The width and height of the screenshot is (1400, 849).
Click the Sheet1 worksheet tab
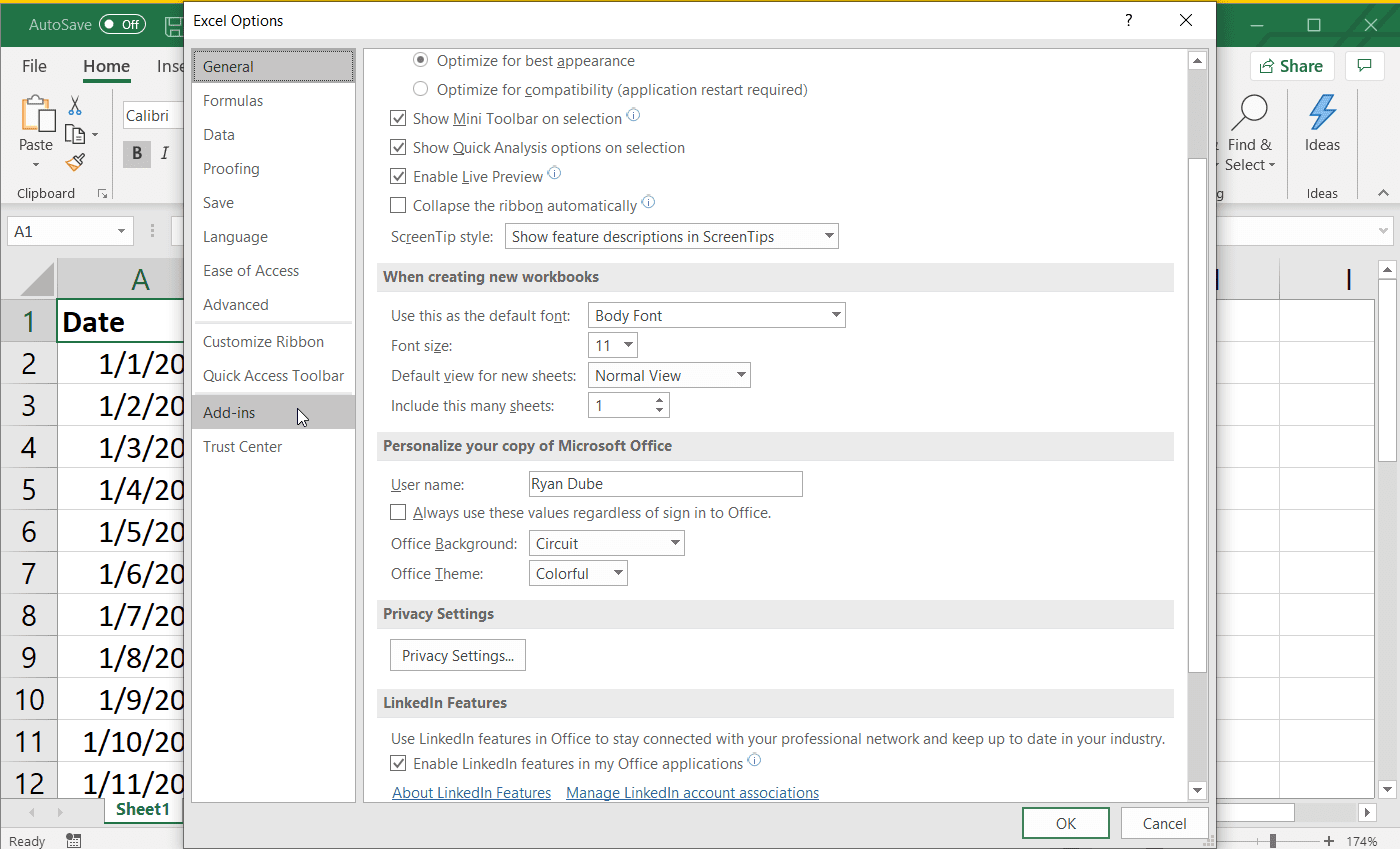coord(143,810)
